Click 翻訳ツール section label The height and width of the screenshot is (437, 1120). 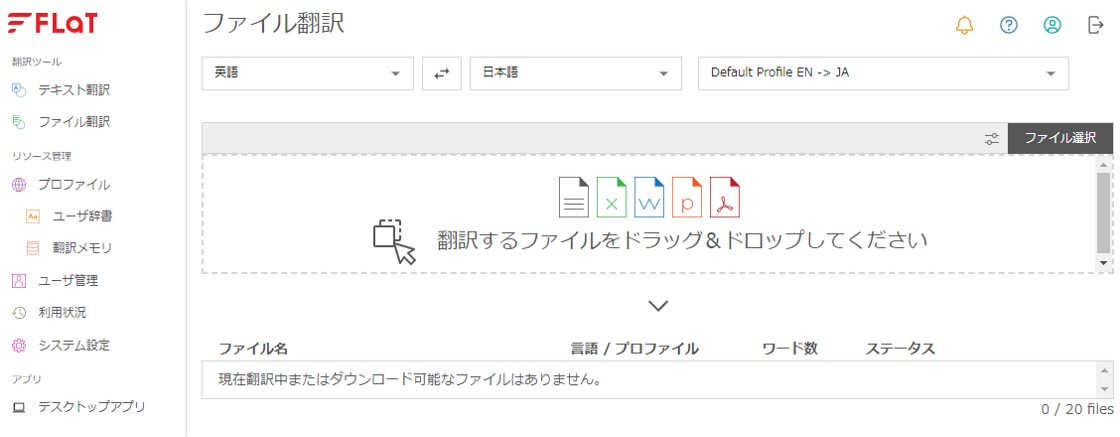[x=37, y=62]
